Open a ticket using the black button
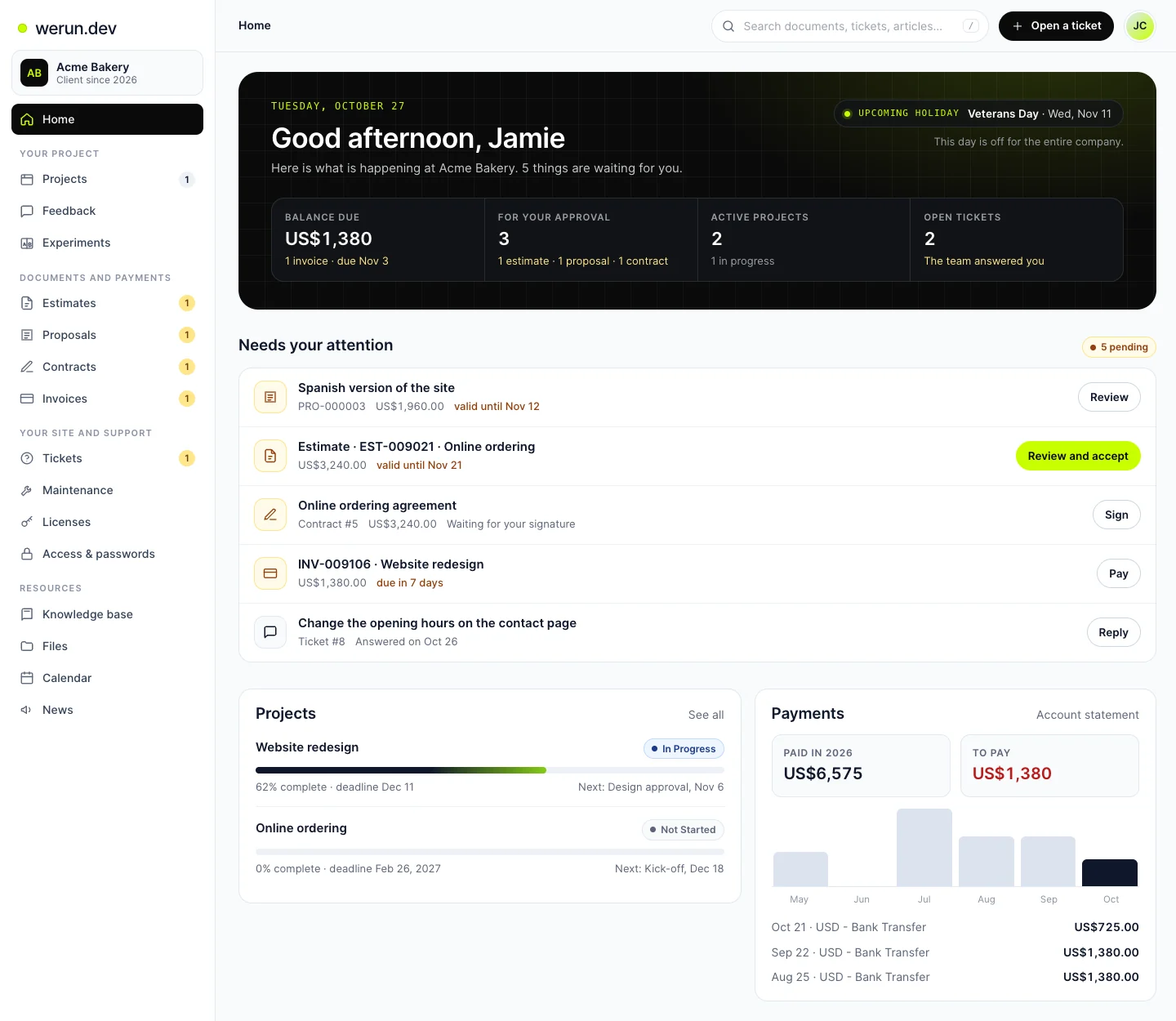1176x1021 pixels. 1056,26
